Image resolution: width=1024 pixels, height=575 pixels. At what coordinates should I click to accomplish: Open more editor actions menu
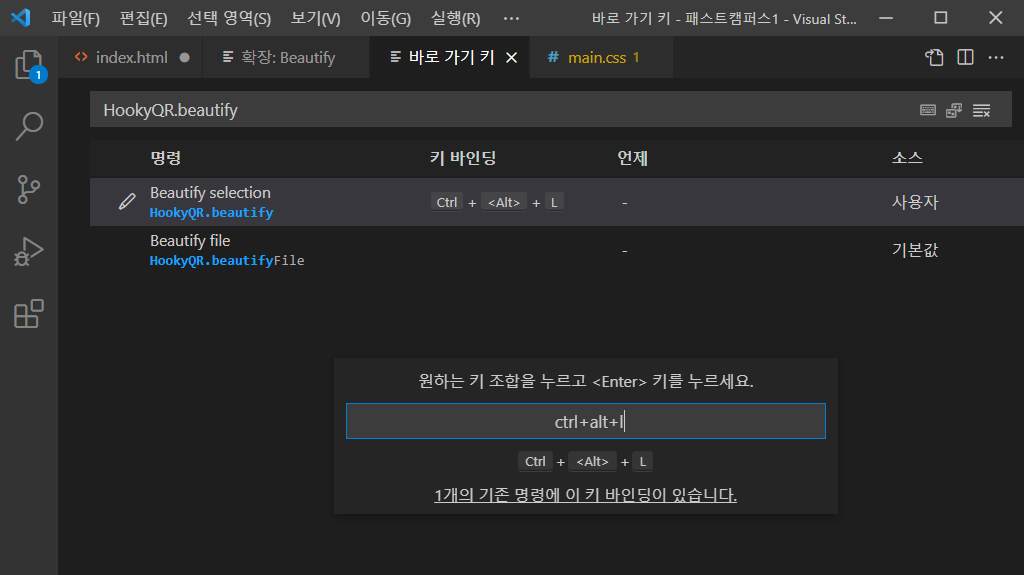[996, 58]
